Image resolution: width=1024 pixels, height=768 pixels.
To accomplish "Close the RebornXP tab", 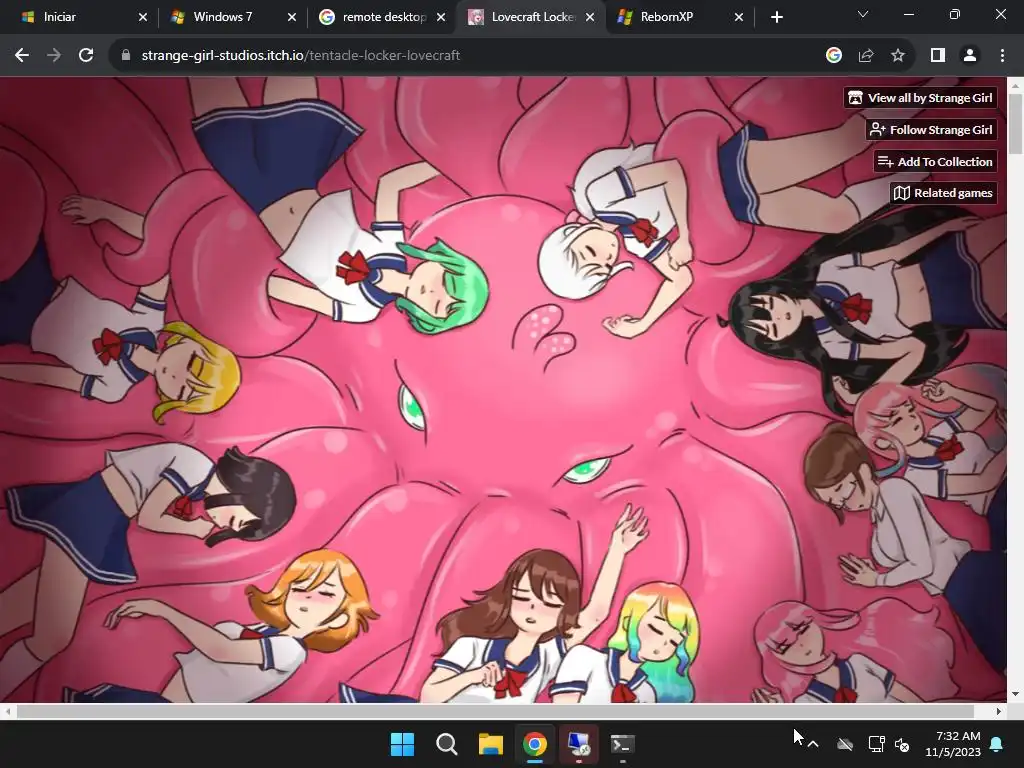I will 739,17.
